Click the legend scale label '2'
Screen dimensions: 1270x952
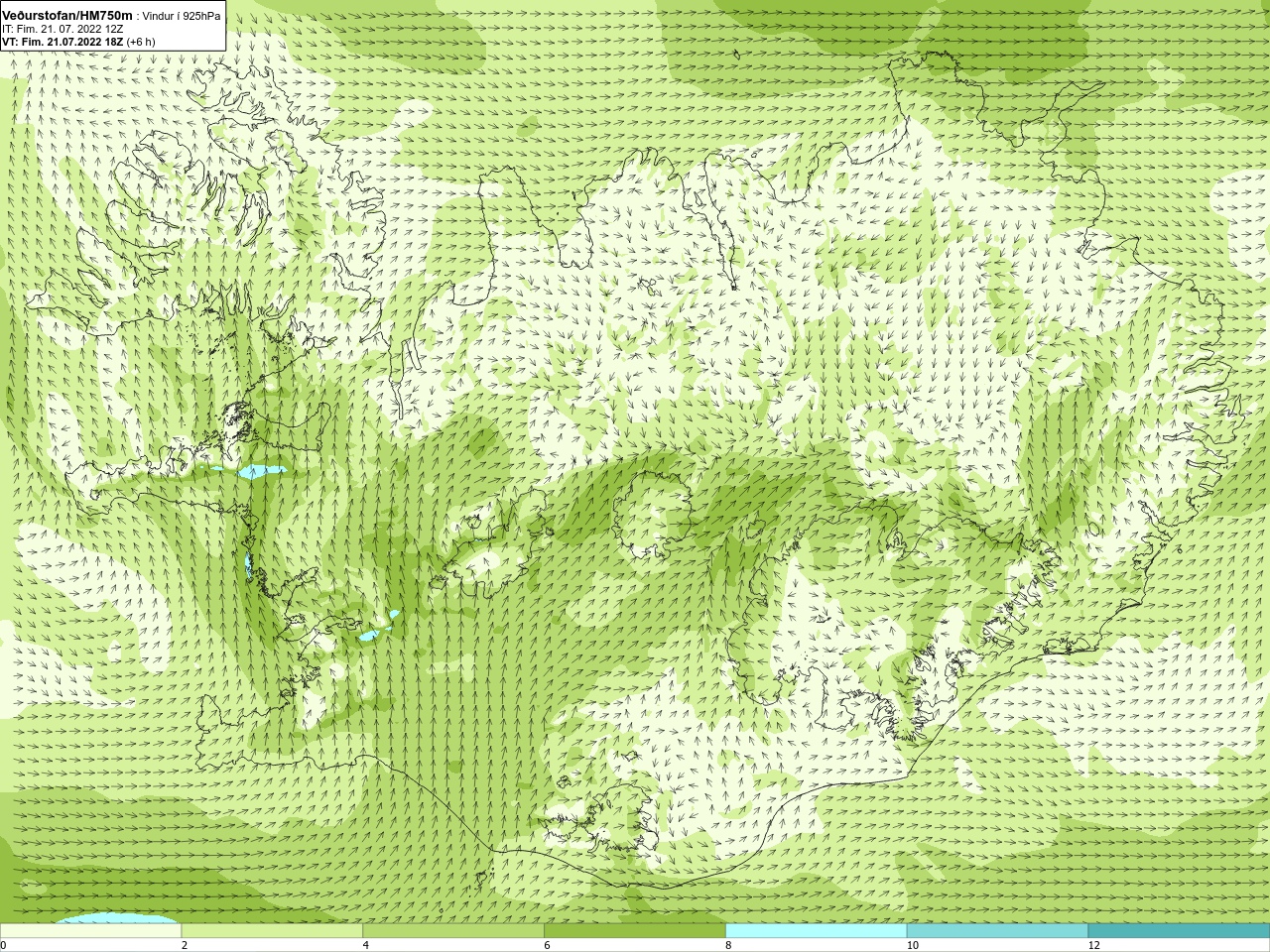point(185,945)
